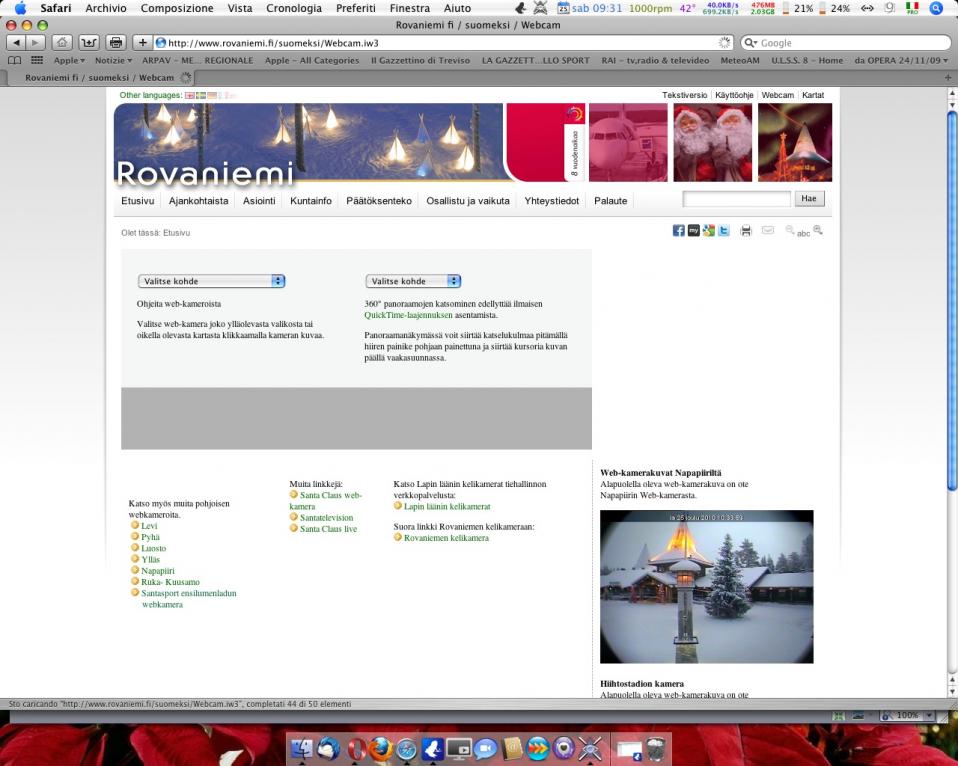Click the new tab plus at tab bar end
Screen dimensions: 958x766
tap(948, 78)
